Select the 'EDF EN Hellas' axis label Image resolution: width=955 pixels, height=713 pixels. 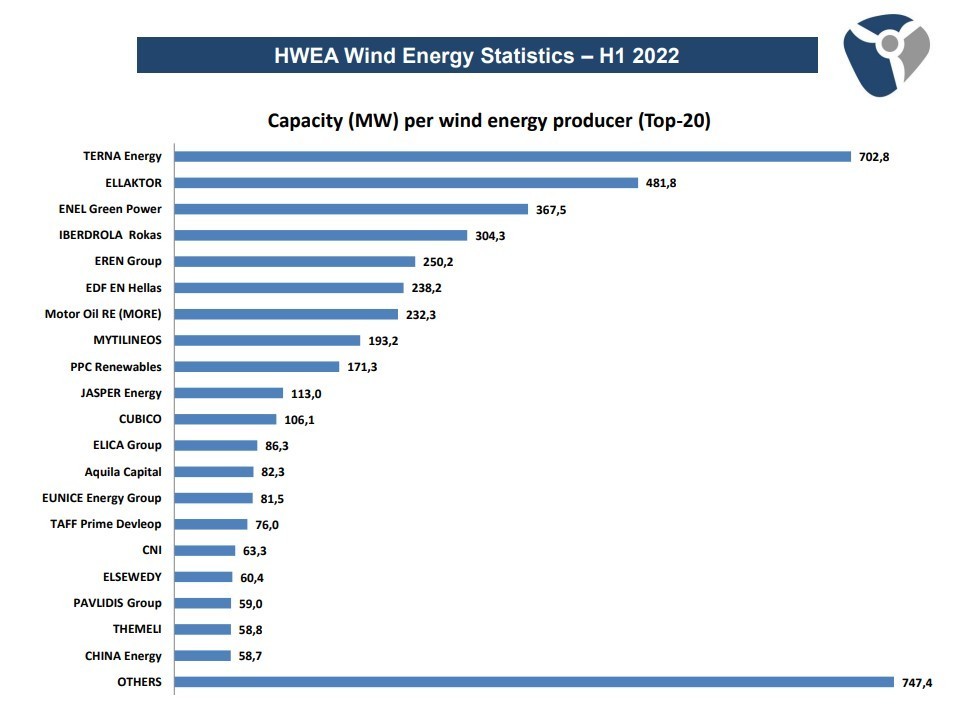pyautogui.click(x=124, y=287)
